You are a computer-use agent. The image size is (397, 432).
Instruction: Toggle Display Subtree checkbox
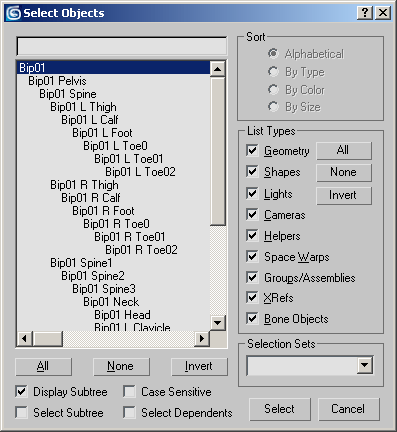point(22,392)
